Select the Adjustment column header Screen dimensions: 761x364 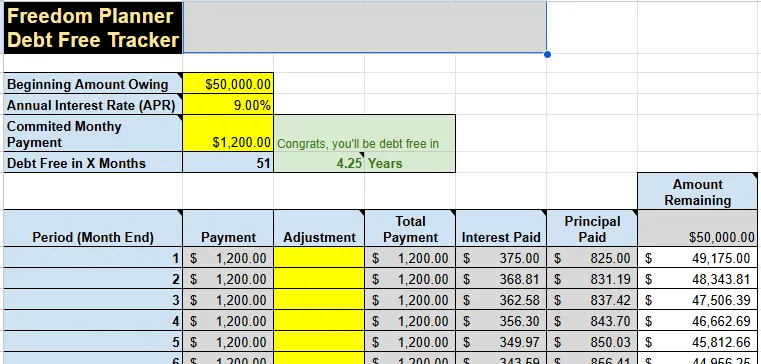319,228
